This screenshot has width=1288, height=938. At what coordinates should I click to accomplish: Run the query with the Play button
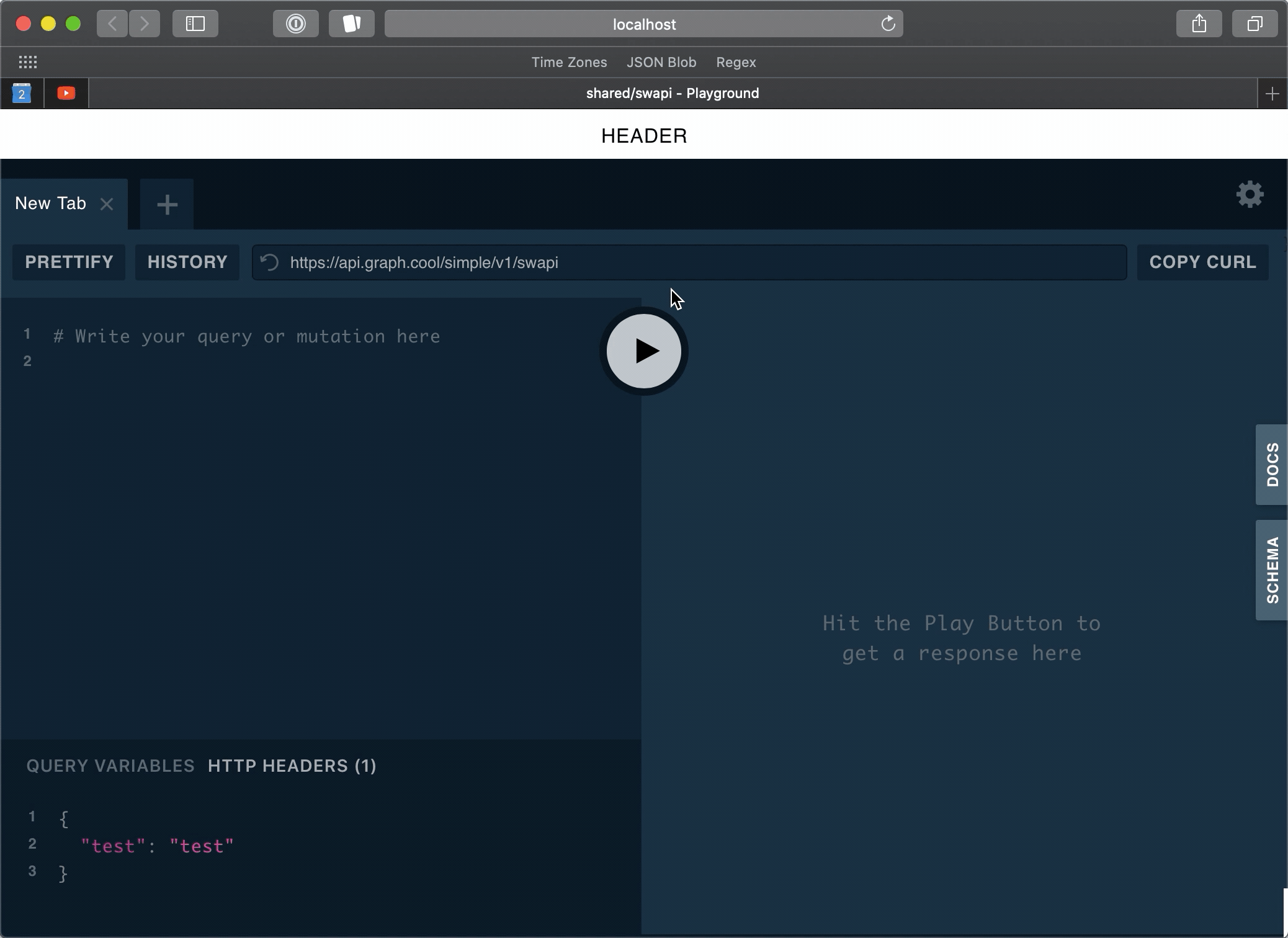point(643,351)
